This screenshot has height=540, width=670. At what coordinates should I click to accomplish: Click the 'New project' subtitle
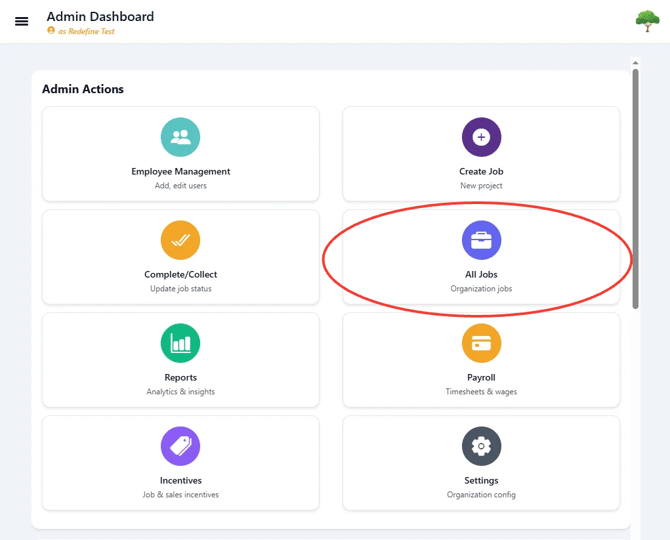pos(481,186)
